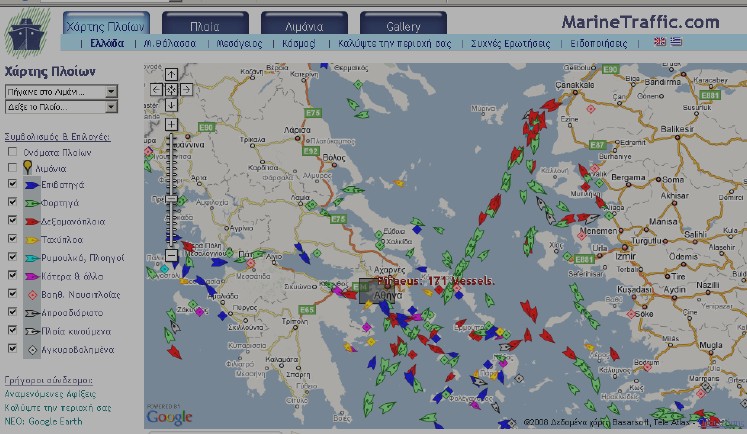Open NEO: Google Earth link
The width and height of the screenshot is (747, 434).
(x=43, y=422)
